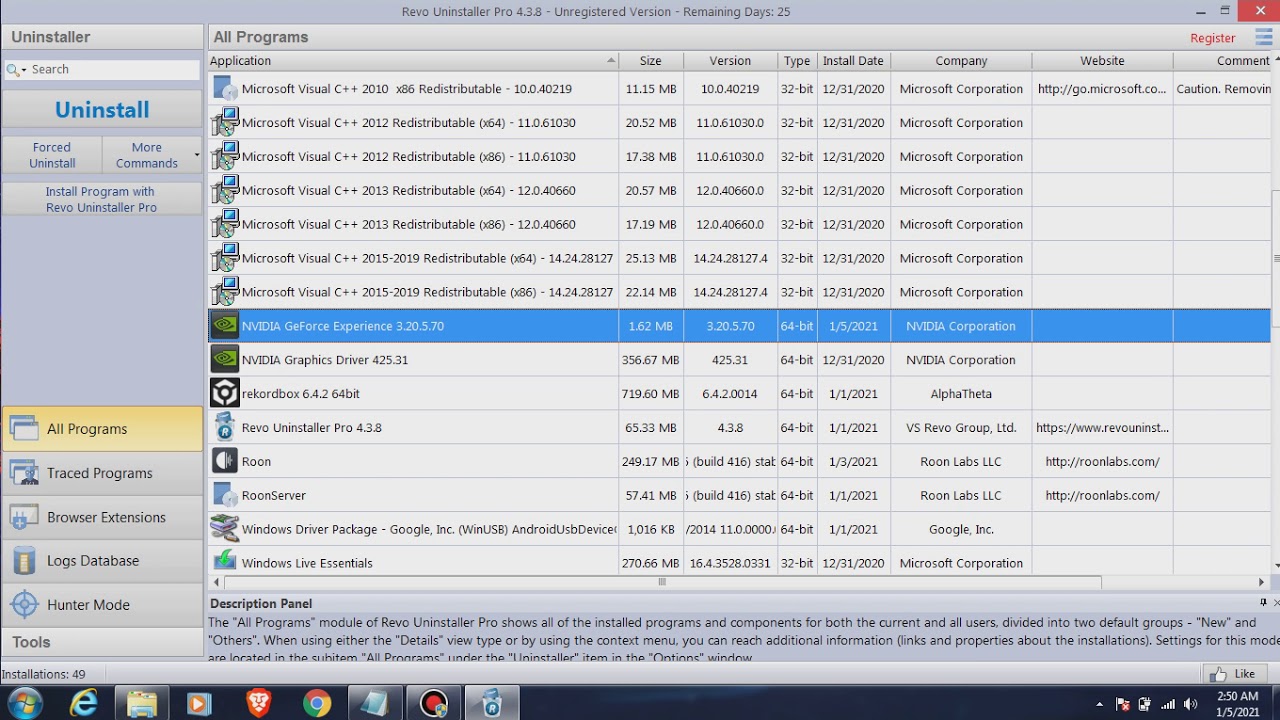Click the 'Google, Inc.' company cell

[x=961, y=529]
